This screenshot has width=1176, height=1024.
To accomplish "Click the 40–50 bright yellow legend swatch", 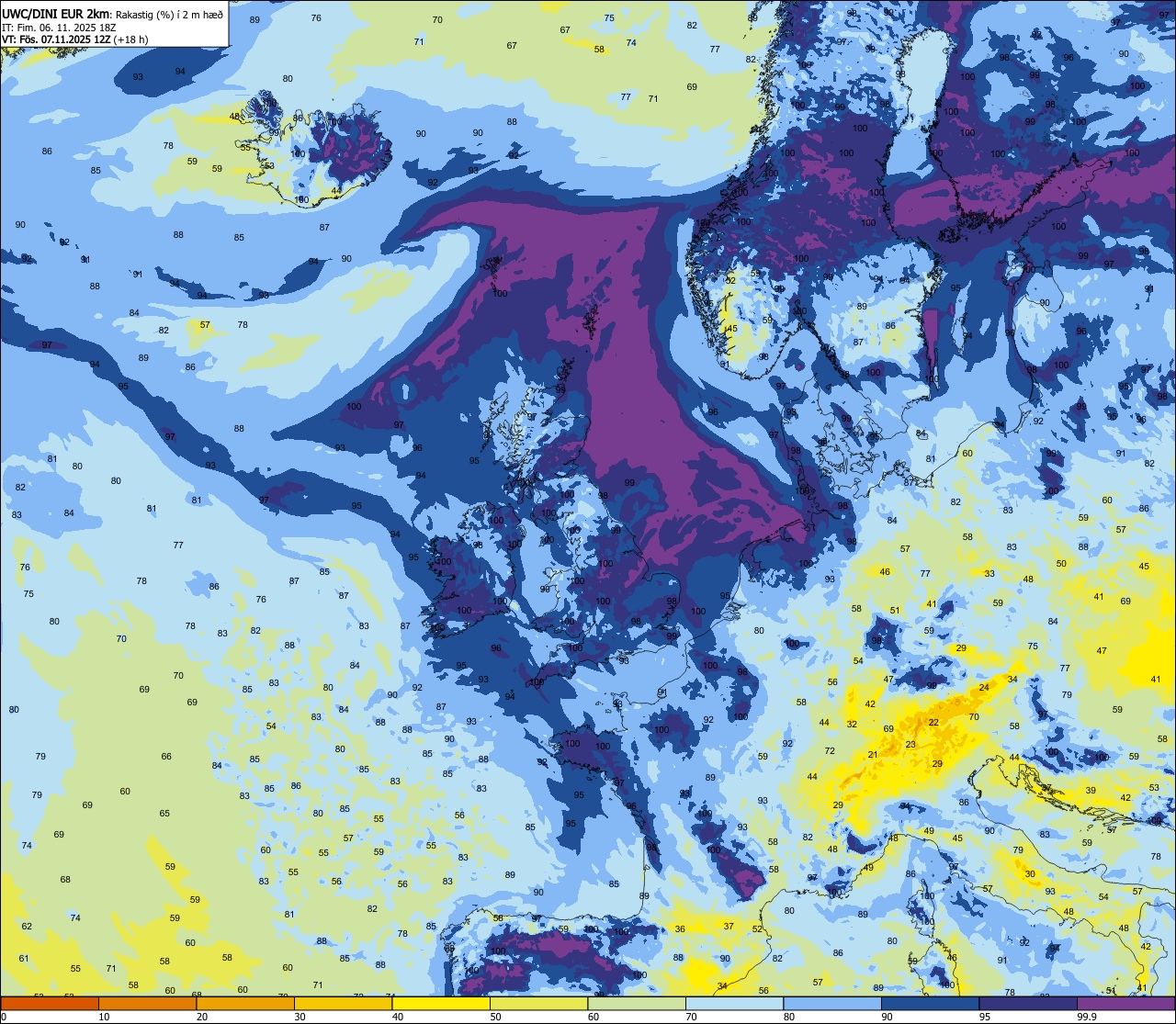I will pos(441,1003).
